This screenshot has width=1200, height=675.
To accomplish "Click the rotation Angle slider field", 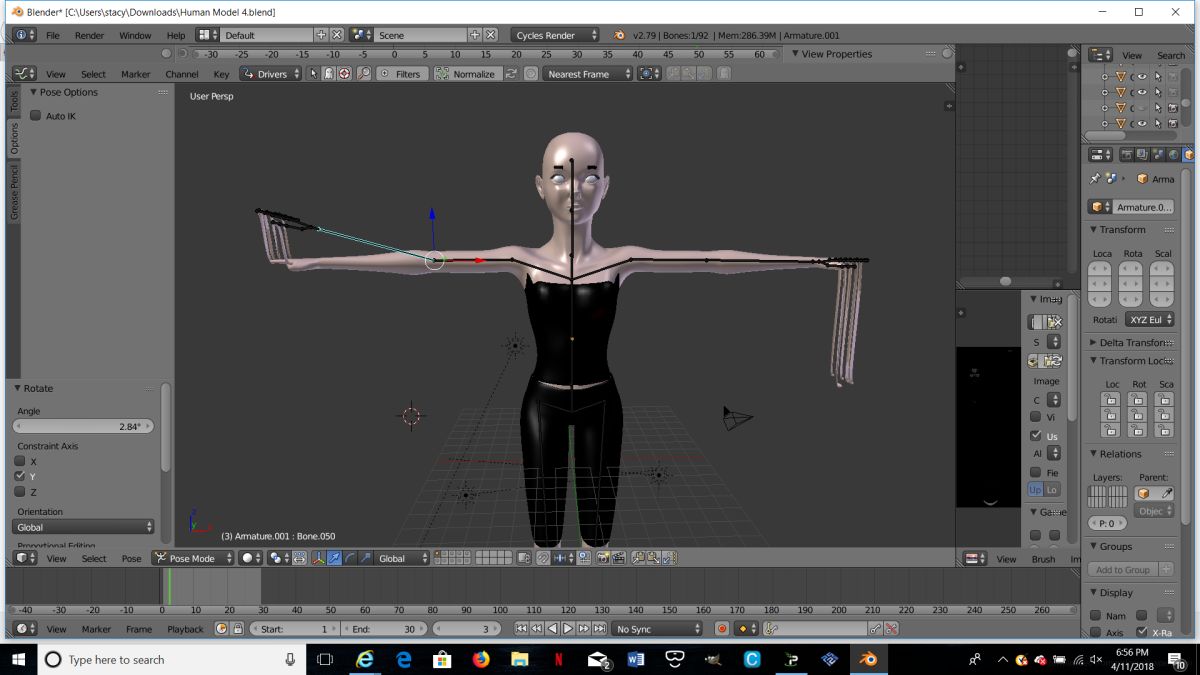I will point(84,426).
